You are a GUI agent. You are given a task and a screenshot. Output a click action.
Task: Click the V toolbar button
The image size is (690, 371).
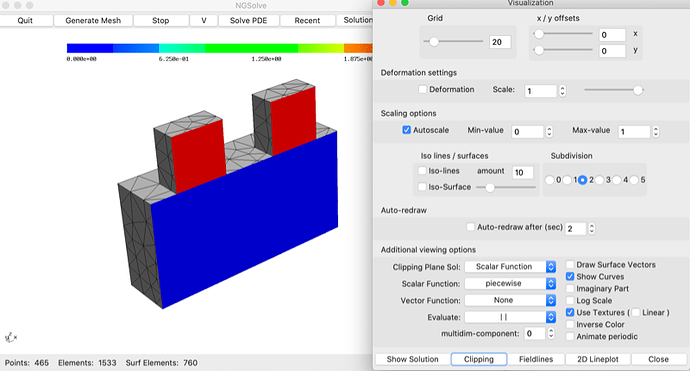pyautogui.click(x=204, y=20)
